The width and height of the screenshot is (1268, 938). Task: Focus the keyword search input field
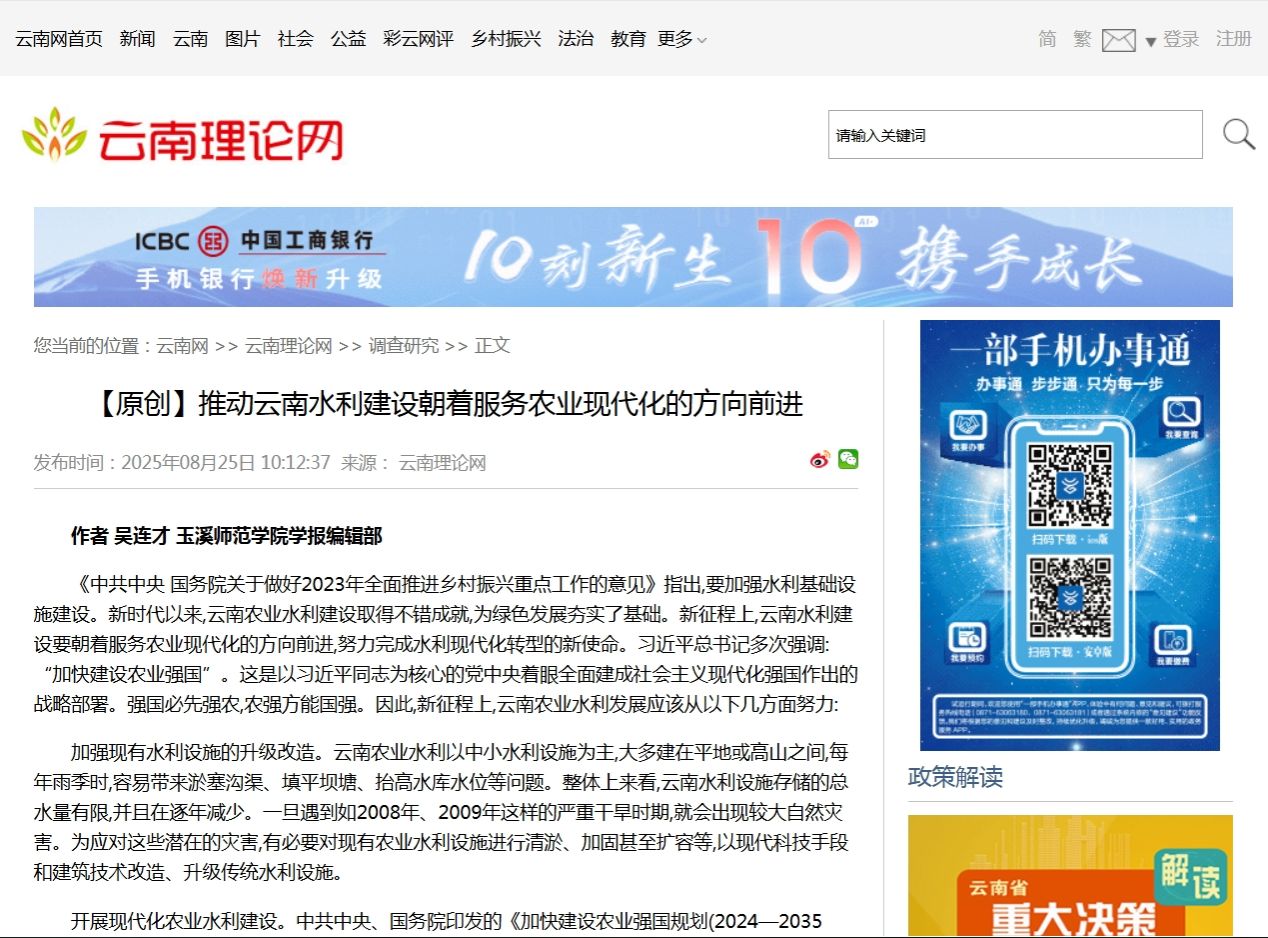coord(1014,135)
